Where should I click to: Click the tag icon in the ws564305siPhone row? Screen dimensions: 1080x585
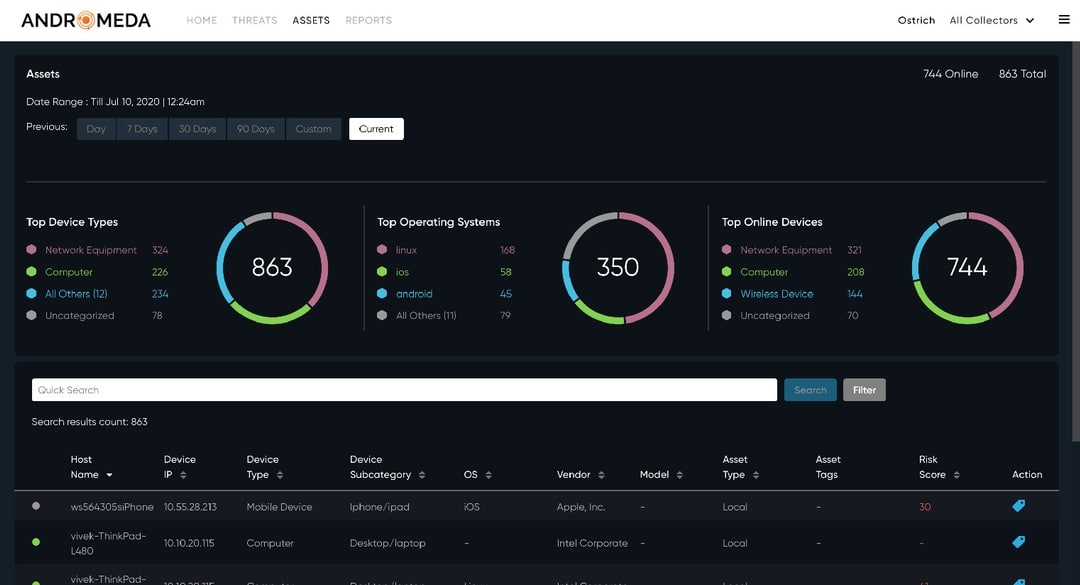coord(1018,506)
